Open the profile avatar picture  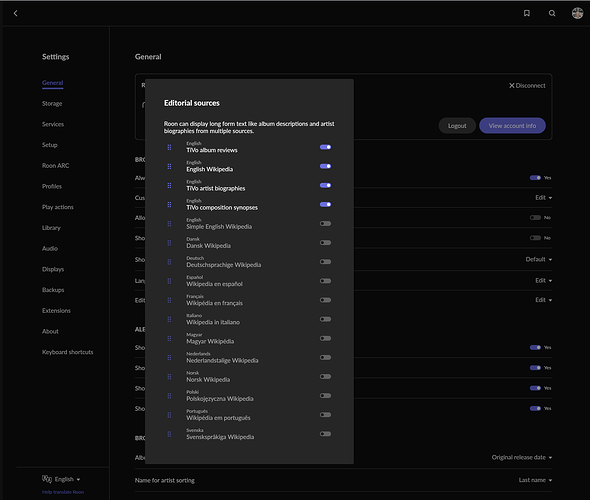pos(577,13)
